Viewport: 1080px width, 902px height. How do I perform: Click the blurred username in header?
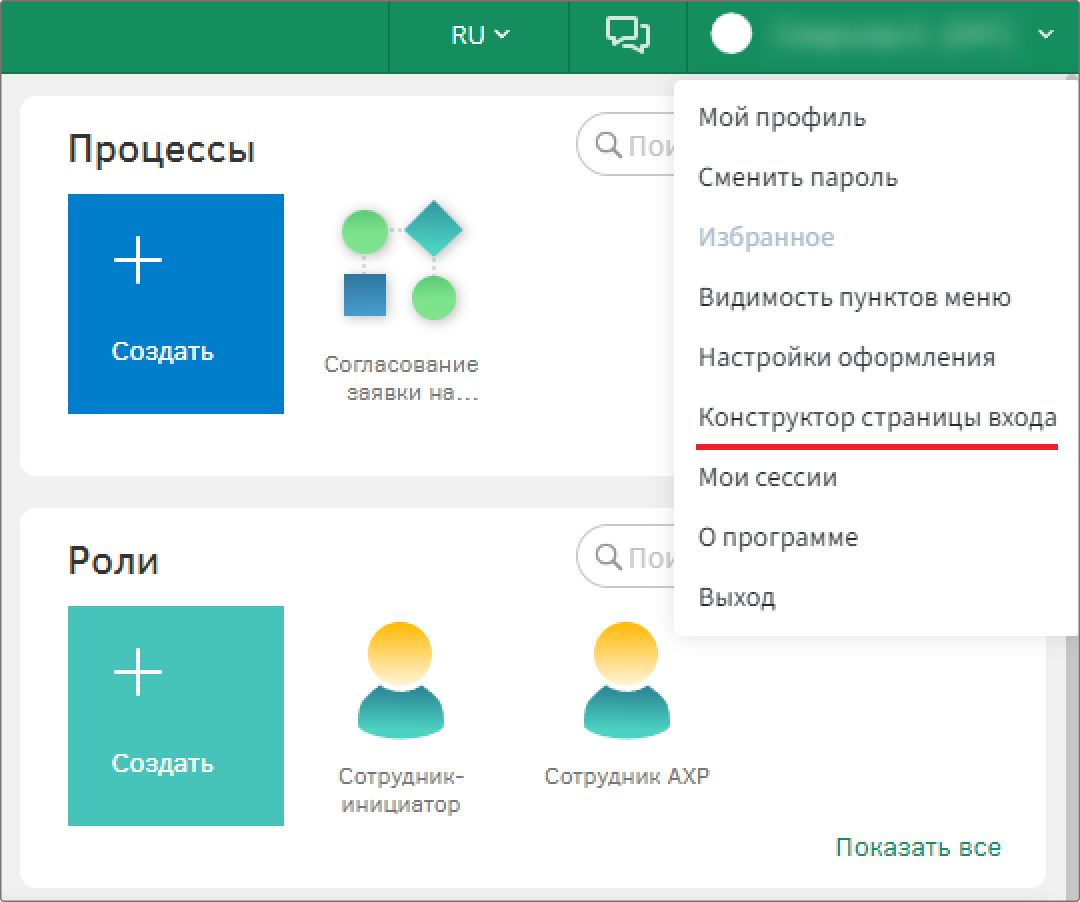pyautogui.click(x=895, y=34)
